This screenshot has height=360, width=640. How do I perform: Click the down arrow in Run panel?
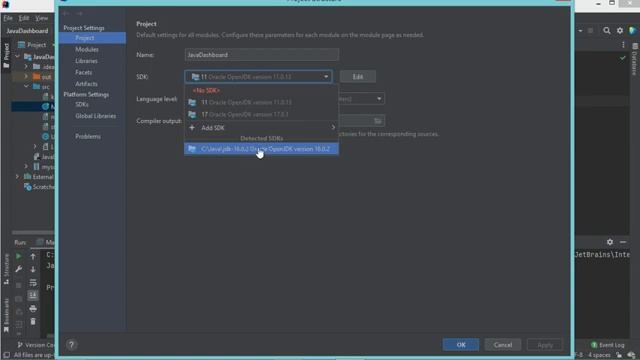tap(33, 269)
